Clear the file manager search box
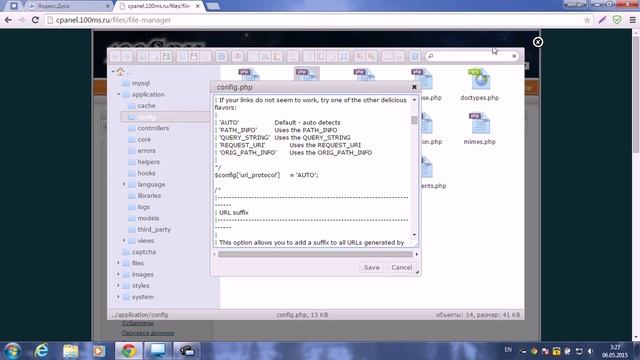This screenshot has width=640, height=360. click(x=514, y=56)
